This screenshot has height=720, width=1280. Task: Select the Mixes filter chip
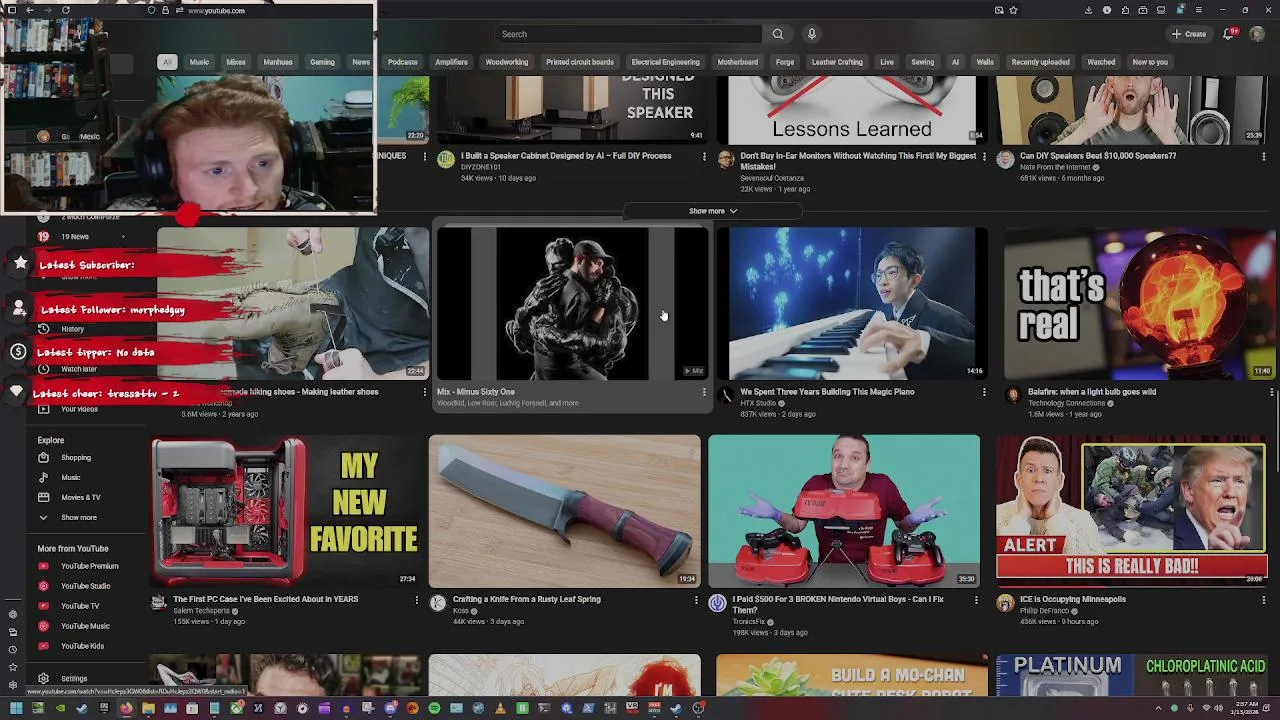236,62
